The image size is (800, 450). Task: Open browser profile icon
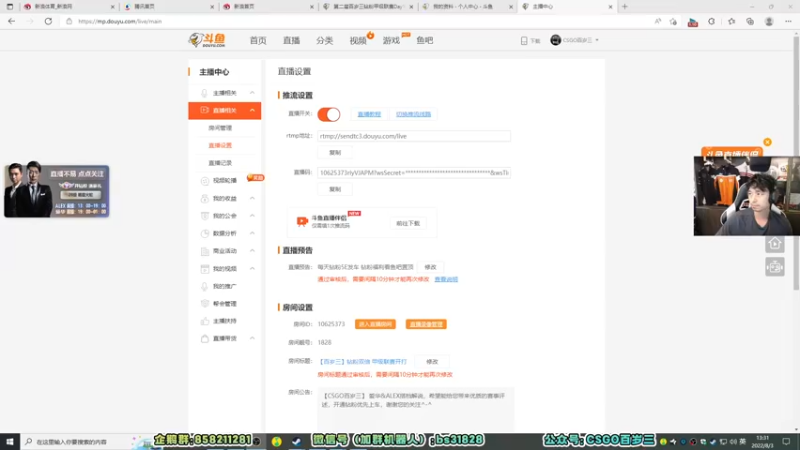point(769,21)
